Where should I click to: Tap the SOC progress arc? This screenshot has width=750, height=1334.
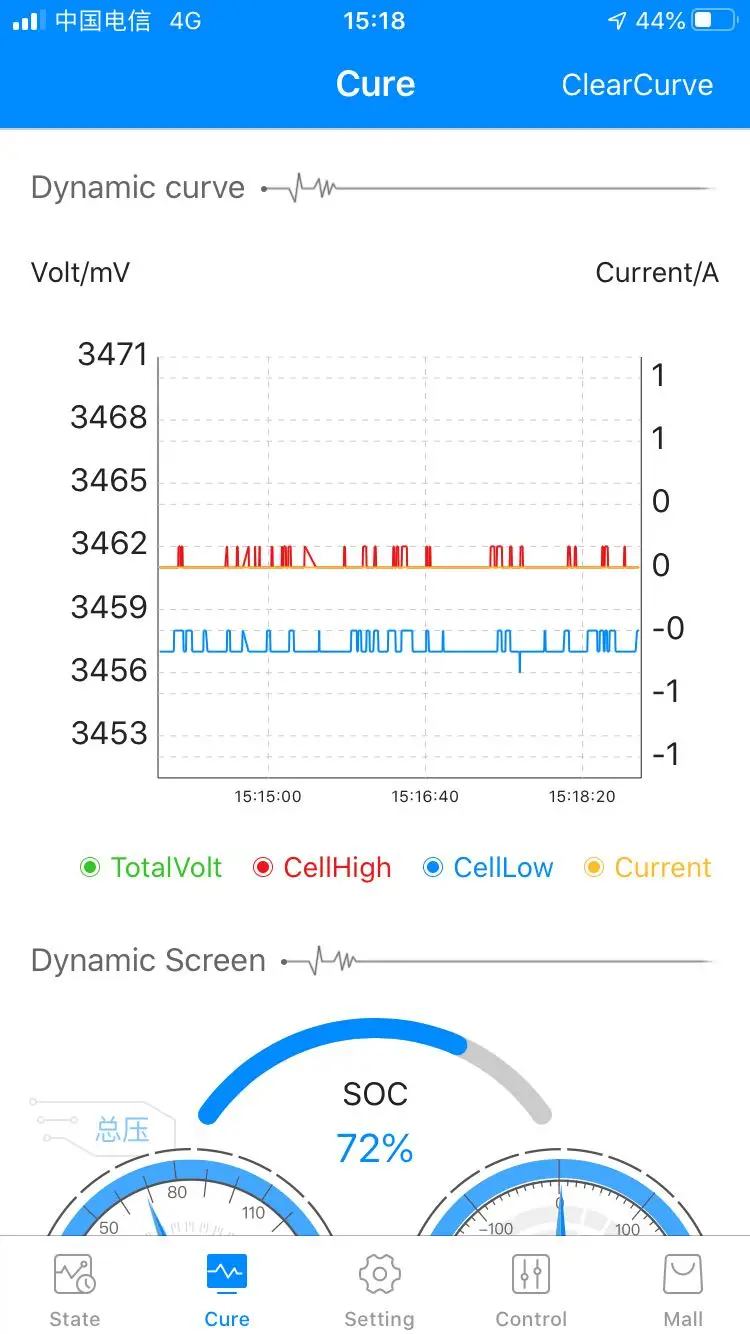[x=375, y=1070]
